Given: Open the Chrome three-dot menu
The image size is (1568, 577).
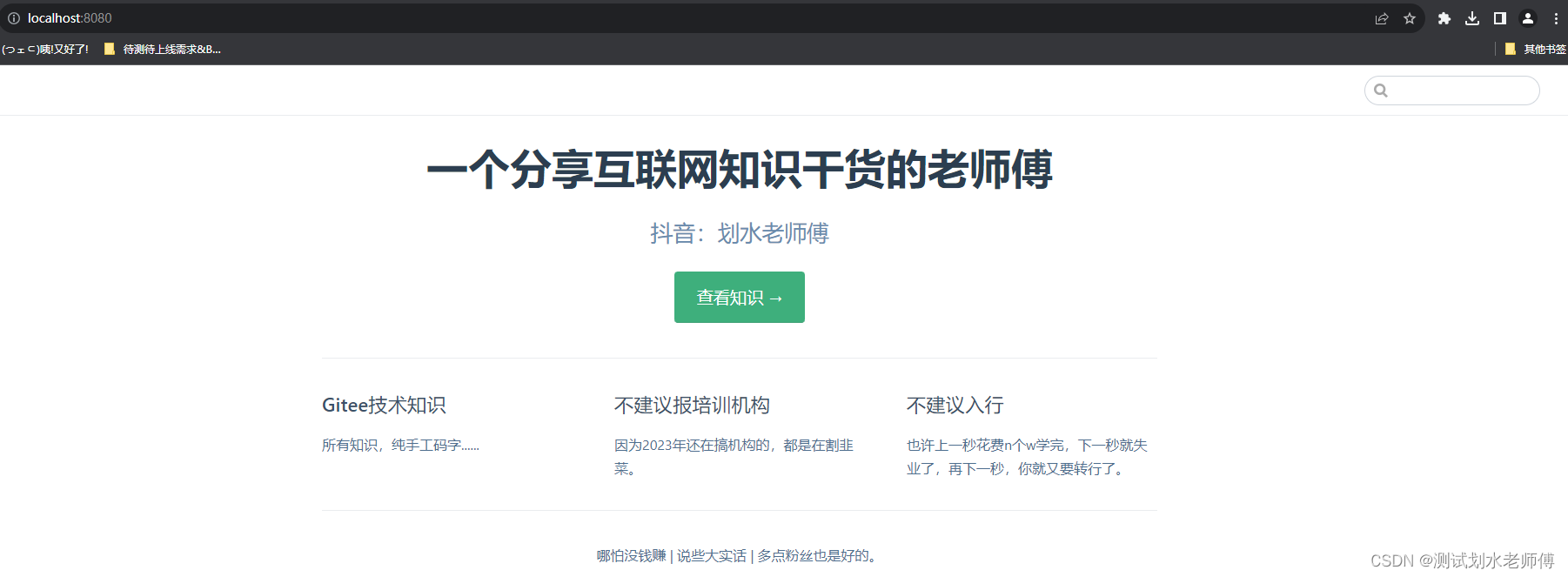Looking at the screenshot, I should click(1556, 18).
